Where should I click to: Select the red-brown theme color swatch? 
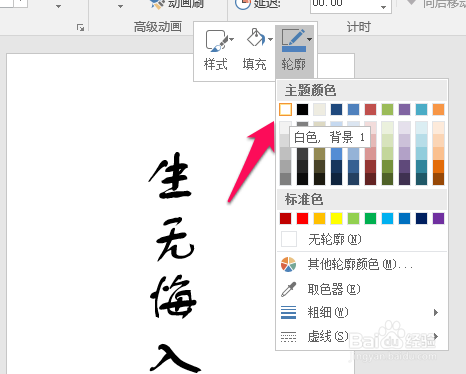371,109
